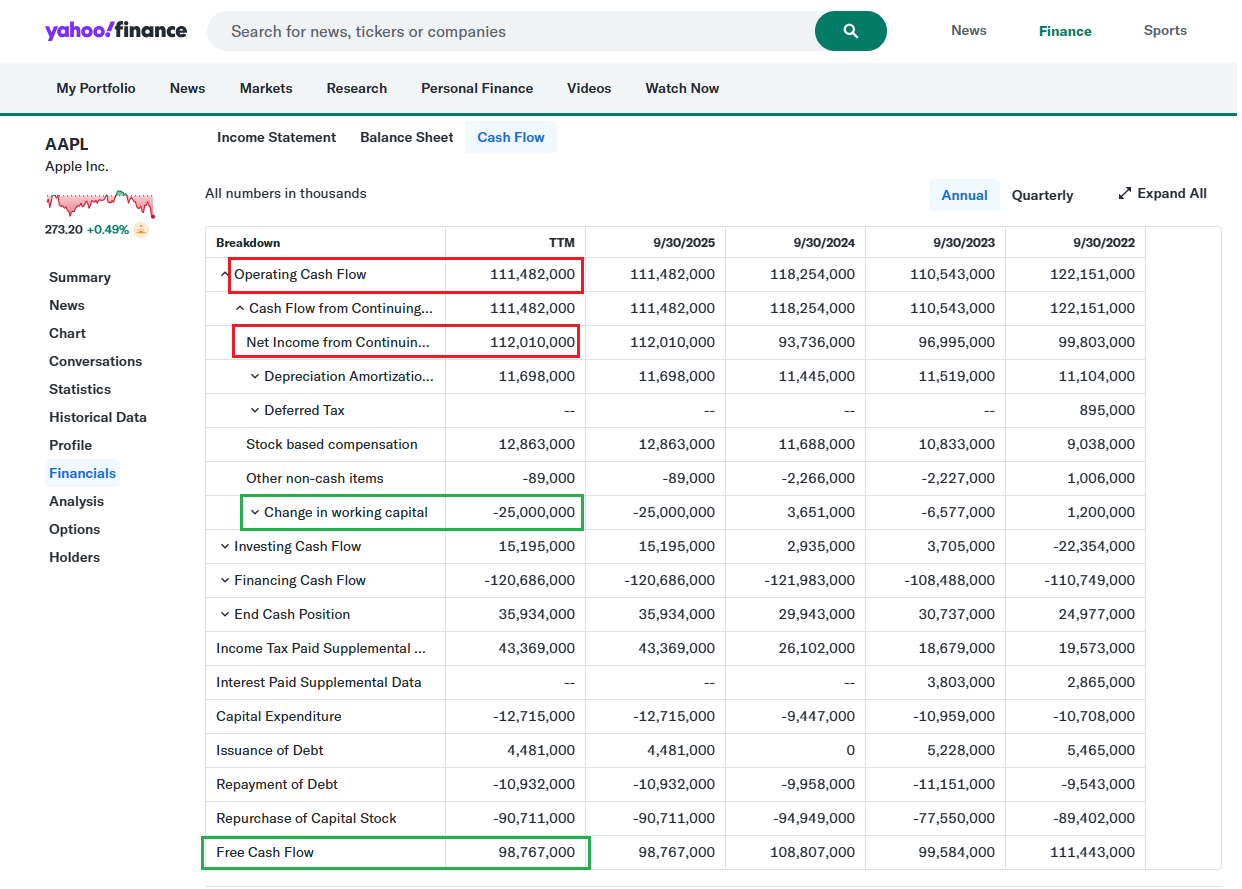Open the Analysis sidebar section

click(76, 501)
